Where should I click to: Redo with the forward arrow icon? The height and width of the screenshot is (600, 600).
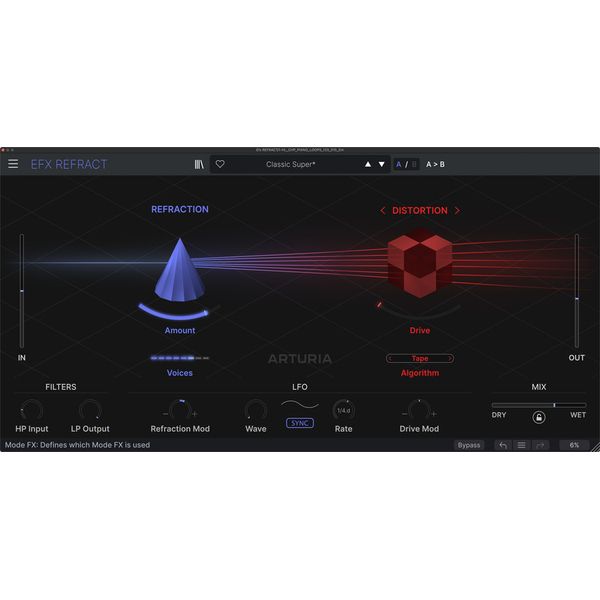pos(540,445)
